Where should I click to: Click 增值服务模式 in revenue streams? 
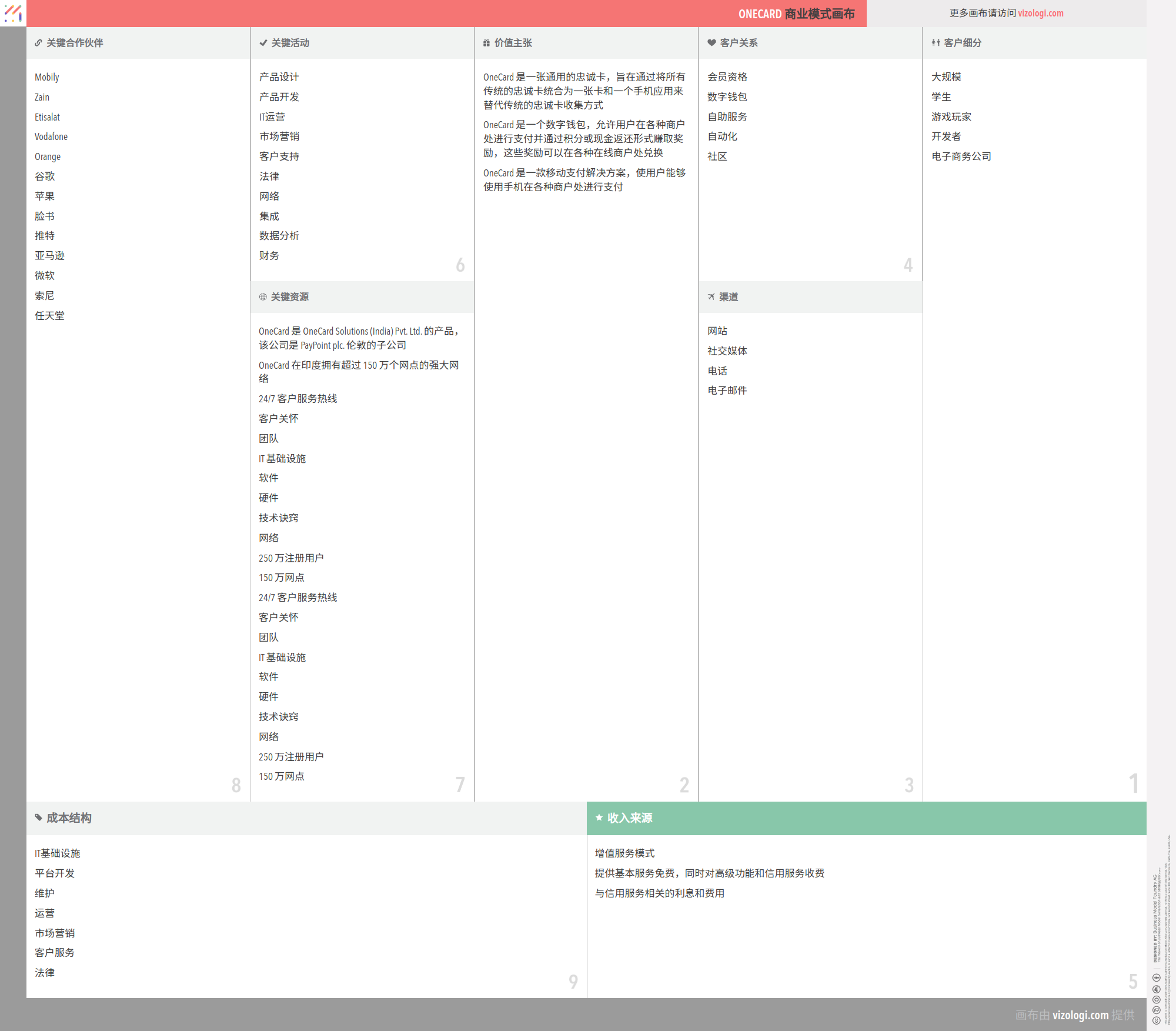pos(624,853)
